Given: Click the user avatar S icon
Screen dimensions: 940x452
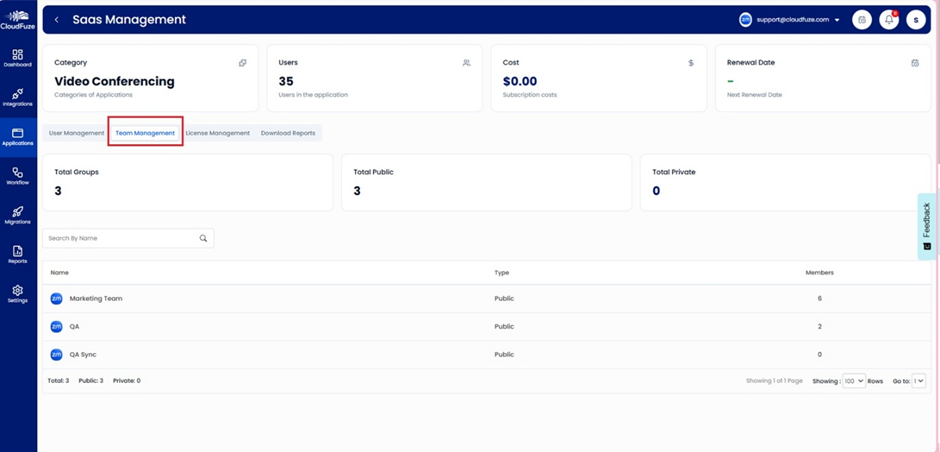Looking at the screenshot, I should (915, 20).
